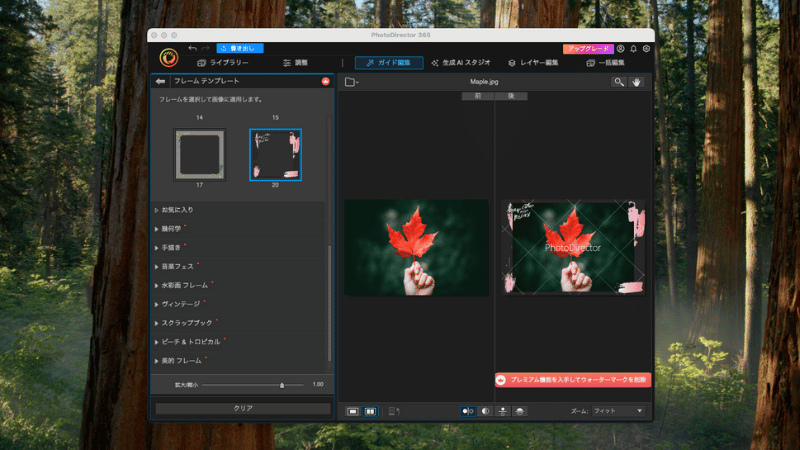
Task: Select split left/right compare mode
Action: 485,411
